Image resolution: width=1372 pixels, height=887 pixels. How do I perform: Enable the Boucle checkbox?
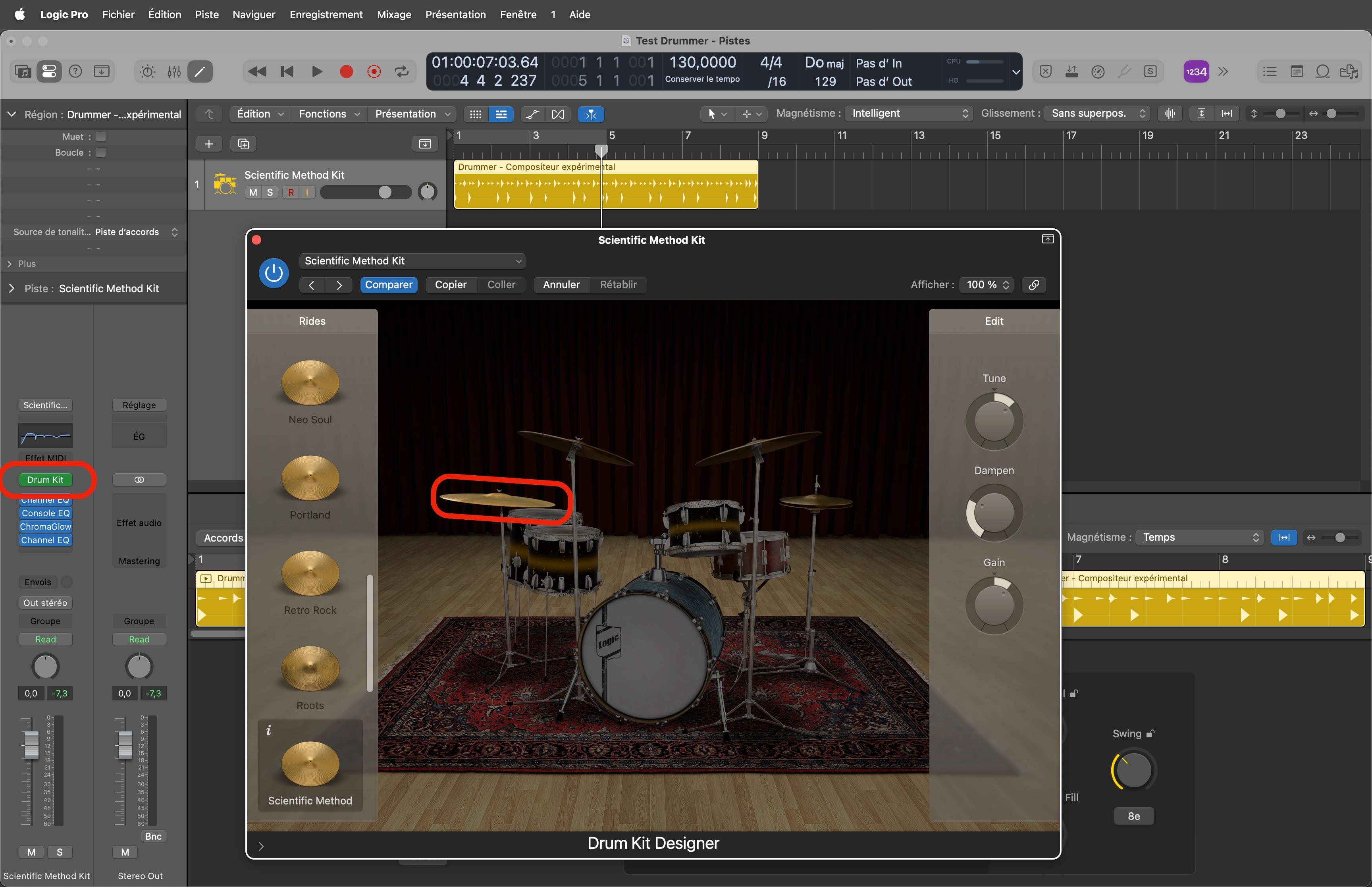click(101, 152)
